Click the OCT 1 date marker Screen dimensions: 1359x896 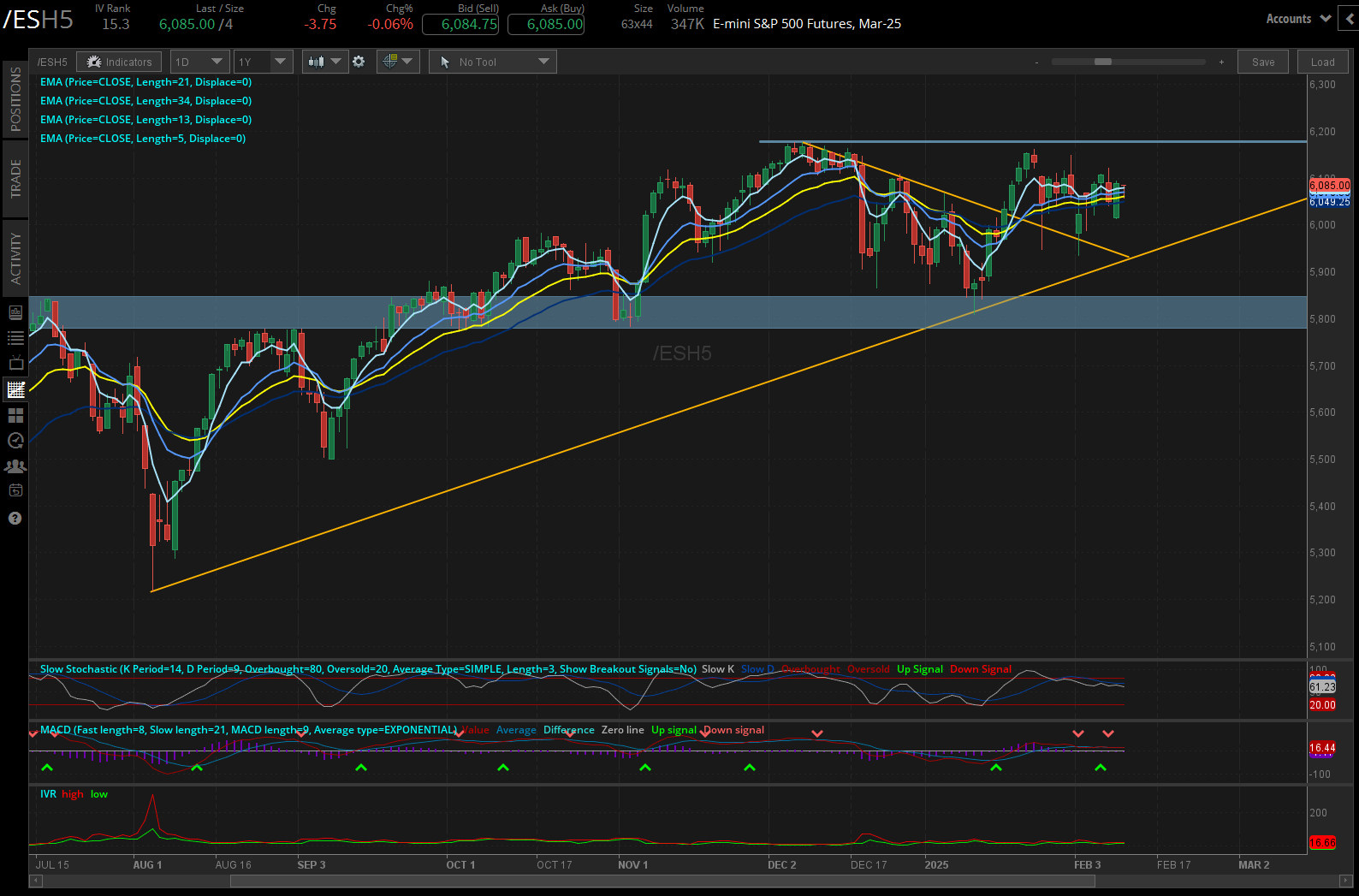coord(460,865)
